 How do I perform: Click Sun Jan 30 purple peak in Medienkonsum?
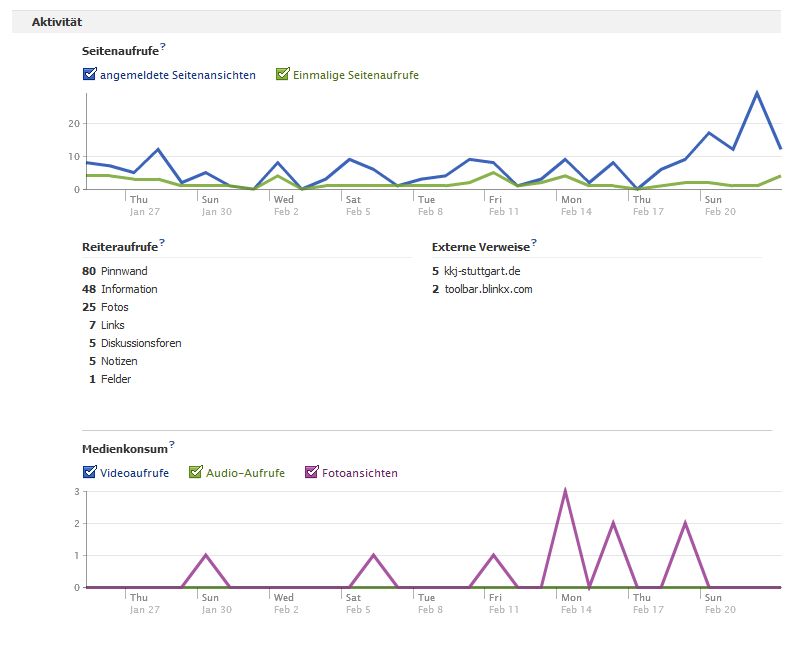[x=205, y=555]
